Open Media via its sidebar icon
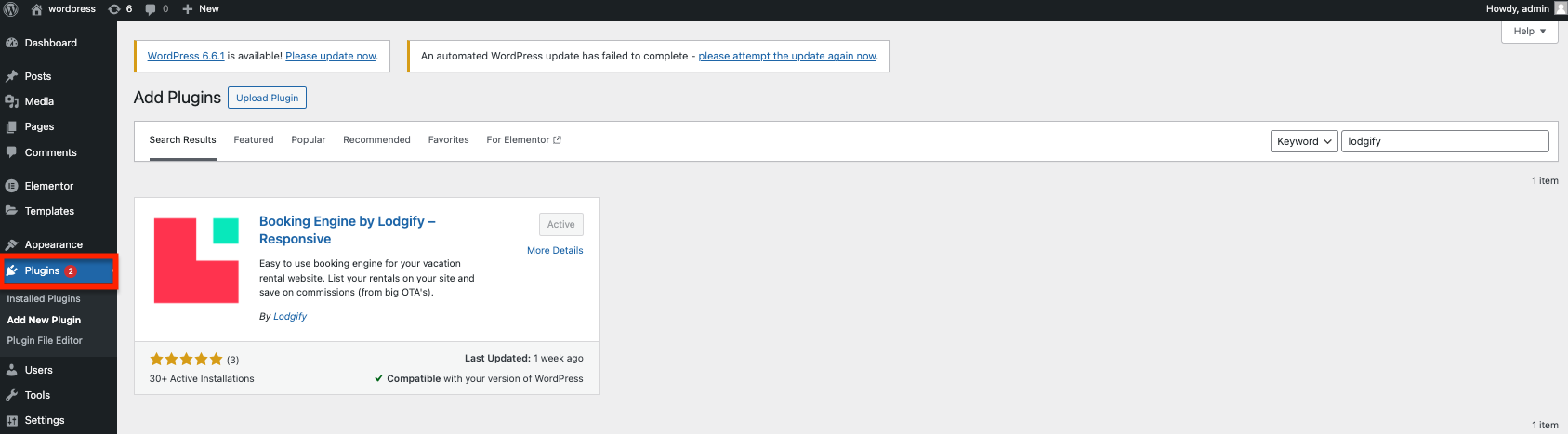 [x=12, y=101]
